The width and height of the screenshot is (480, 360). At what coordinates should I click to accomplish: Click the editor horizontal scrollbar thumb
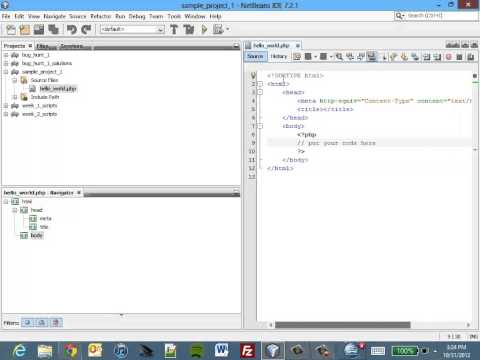pos(343,325)
